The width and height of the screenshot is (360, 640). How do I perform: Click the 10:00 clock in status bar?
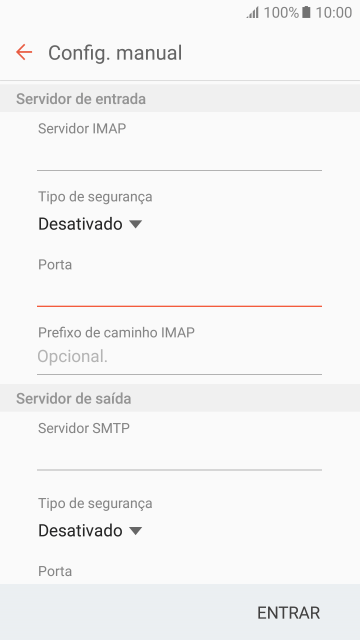pos(334,13)
